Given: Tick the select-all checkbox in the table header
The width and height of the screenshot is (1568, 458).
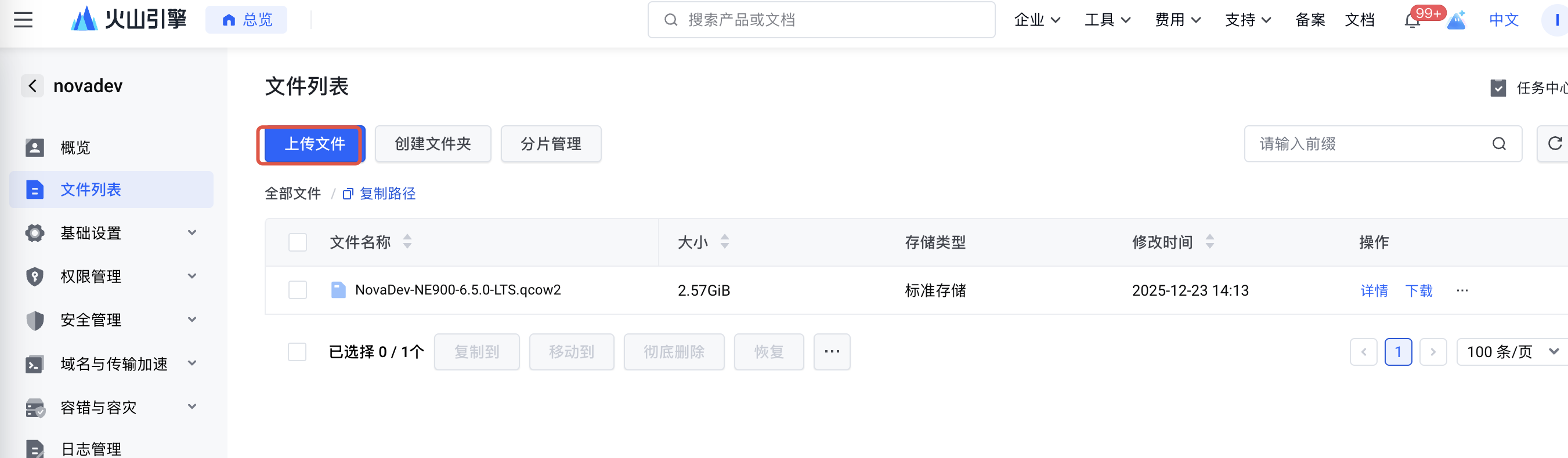Looking at the screenshot, I should pyautogui.click(x=298, y=243).
